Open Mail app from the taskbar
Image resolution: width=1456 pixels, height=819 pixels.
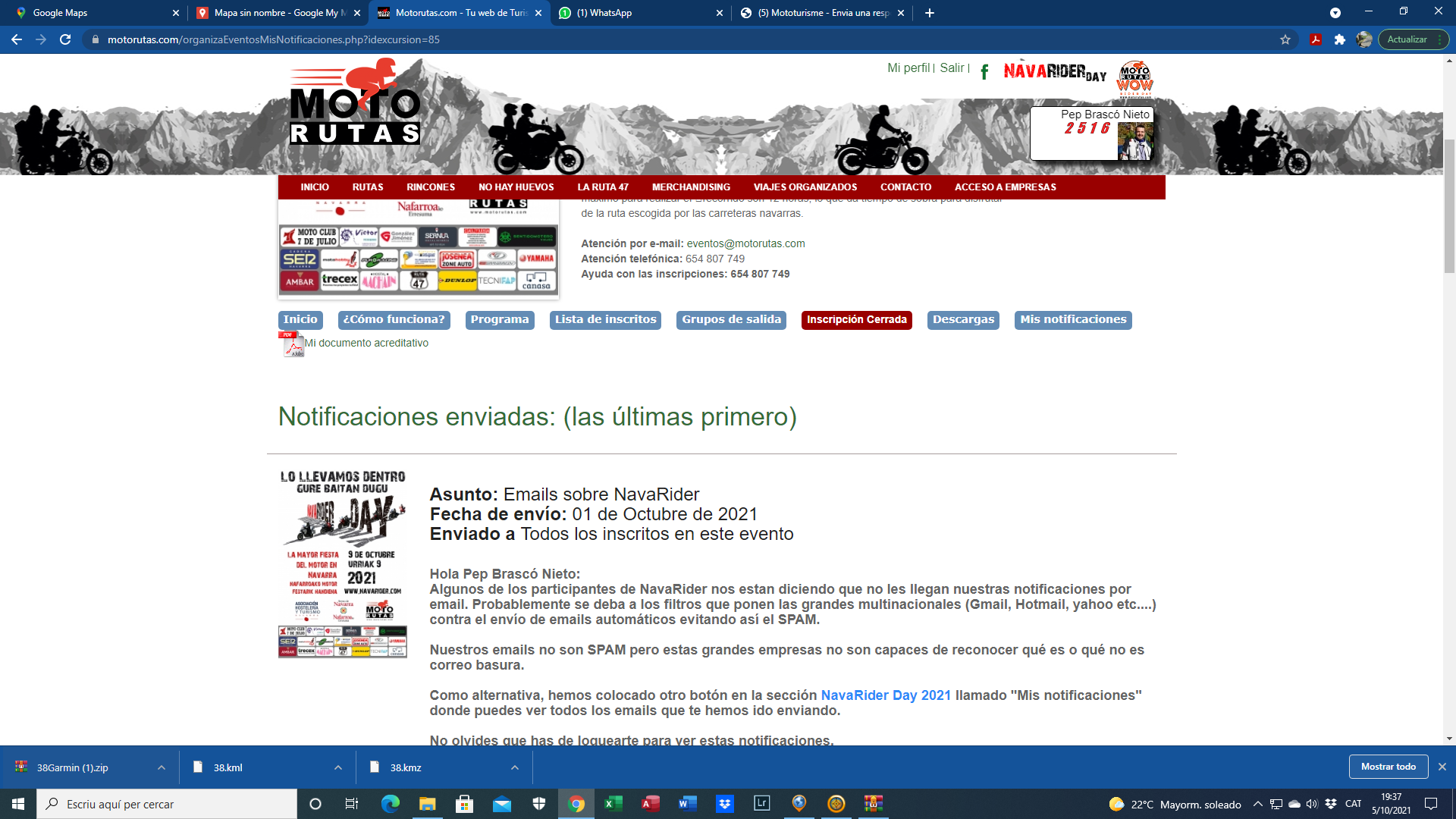pos(502,804)
